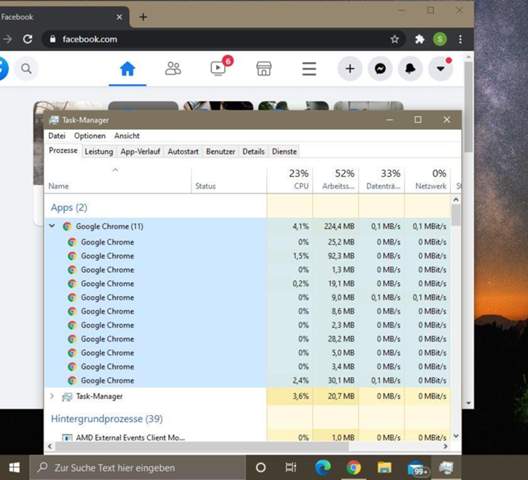Switch to the App-Verlauf tab

tap(140, 152)
